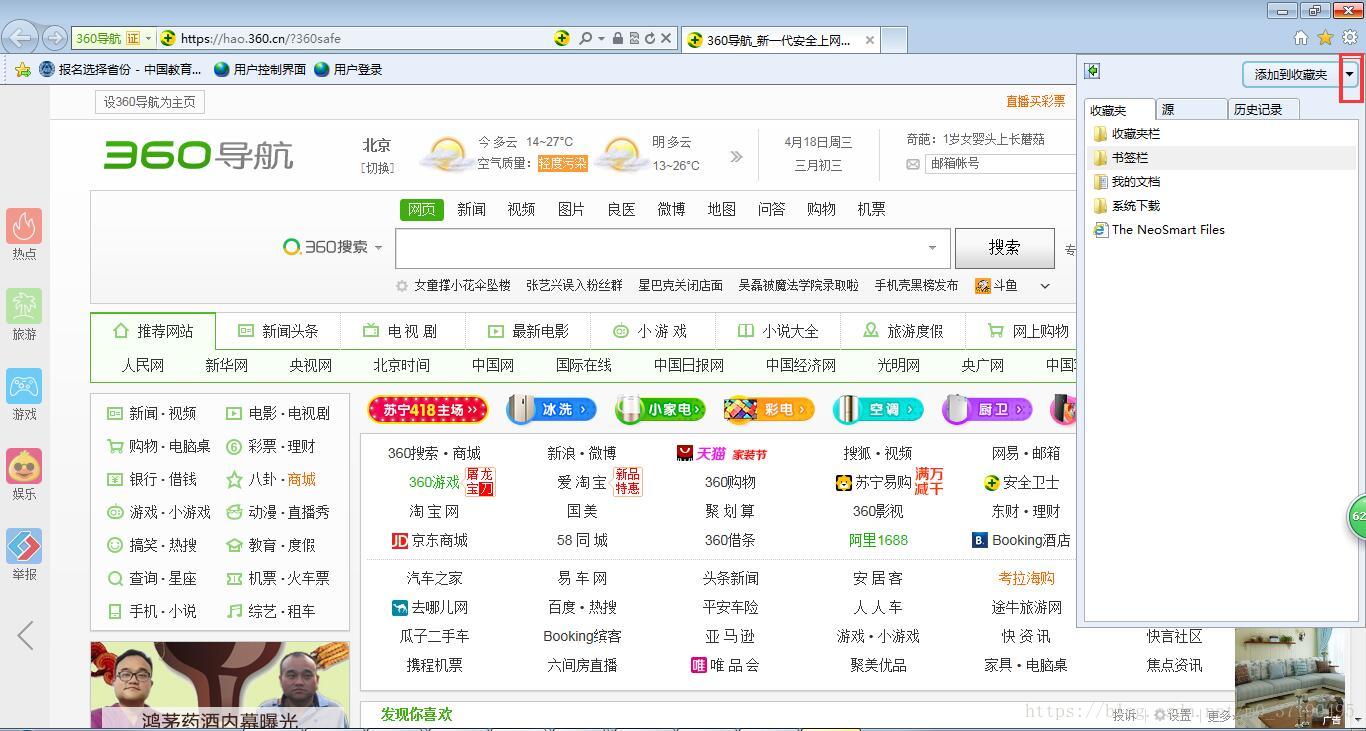This screenshot has height=731, width=1366.
Task: Open the 收藏夹栏 folder
Action: (1136, 134)
